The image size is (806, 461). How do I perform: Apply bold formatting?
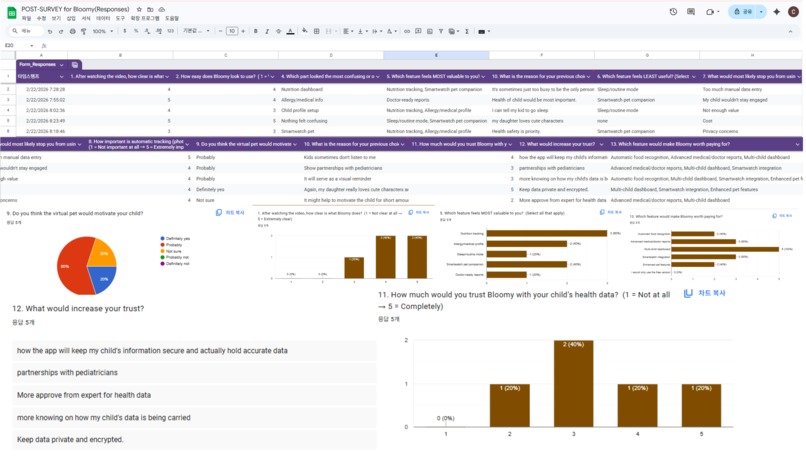255,31
